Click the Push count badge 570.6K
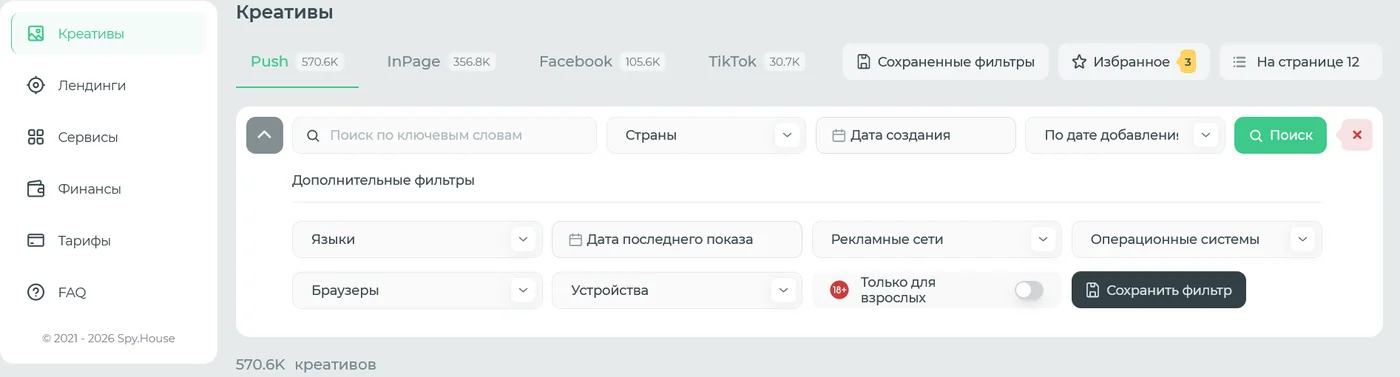The width and height of the screenshot is (1400, 377). point(321,62)
